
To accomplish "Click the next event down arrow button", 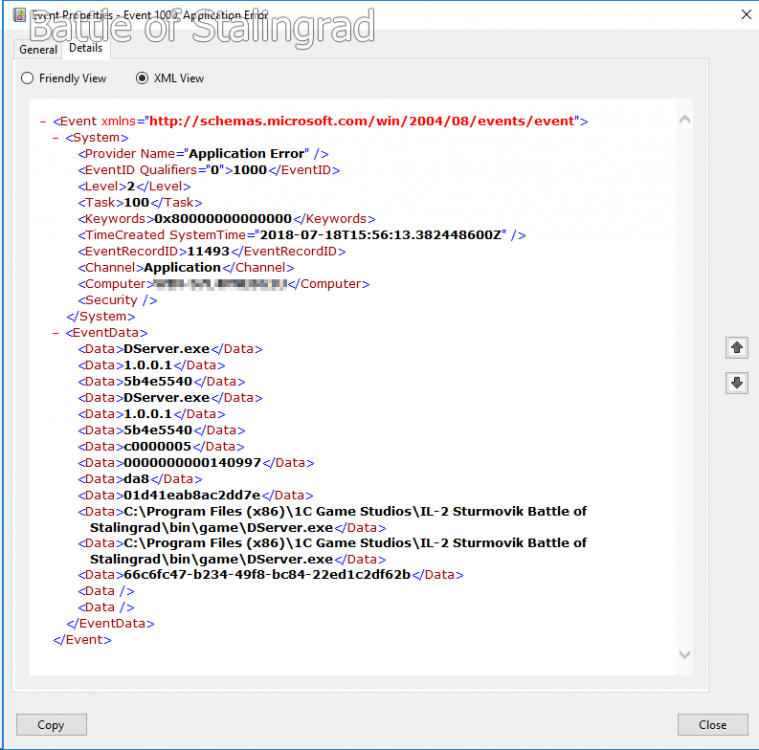I will tap(737, 383).
